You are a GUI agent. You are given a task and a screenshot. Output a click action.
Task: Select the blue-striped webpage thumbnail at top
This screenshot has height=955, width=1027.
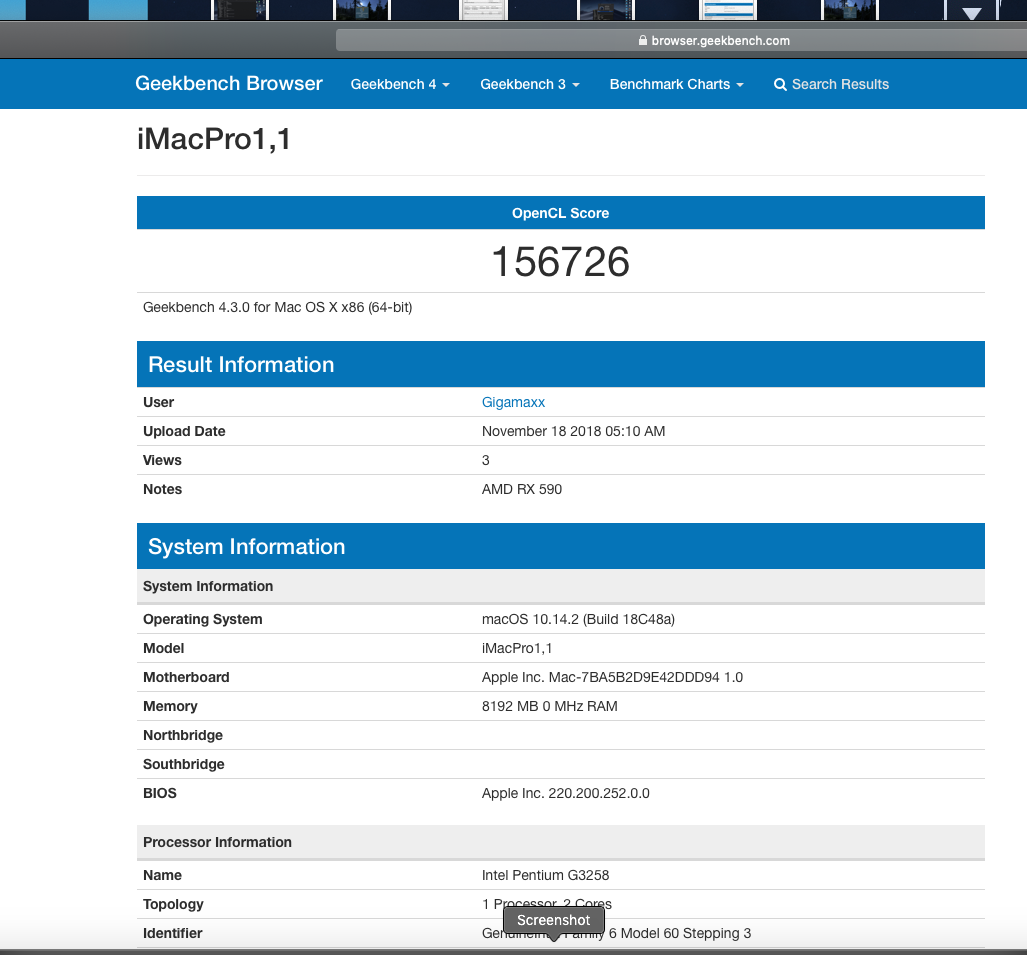point(728,10)
